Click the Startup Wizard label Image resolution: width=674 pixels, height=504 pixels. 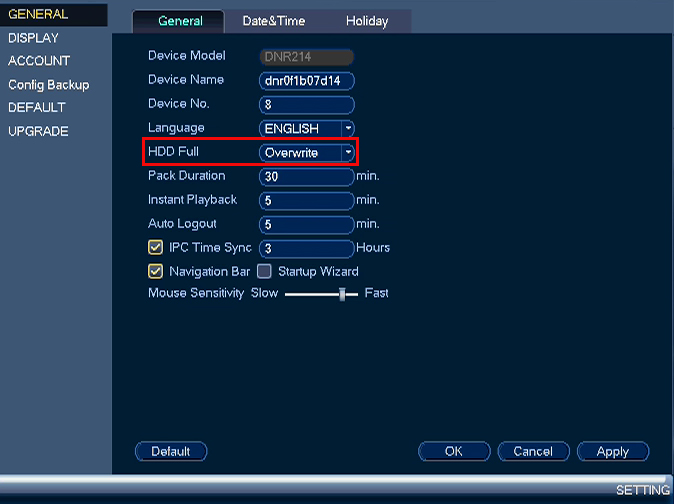point(318,272)
